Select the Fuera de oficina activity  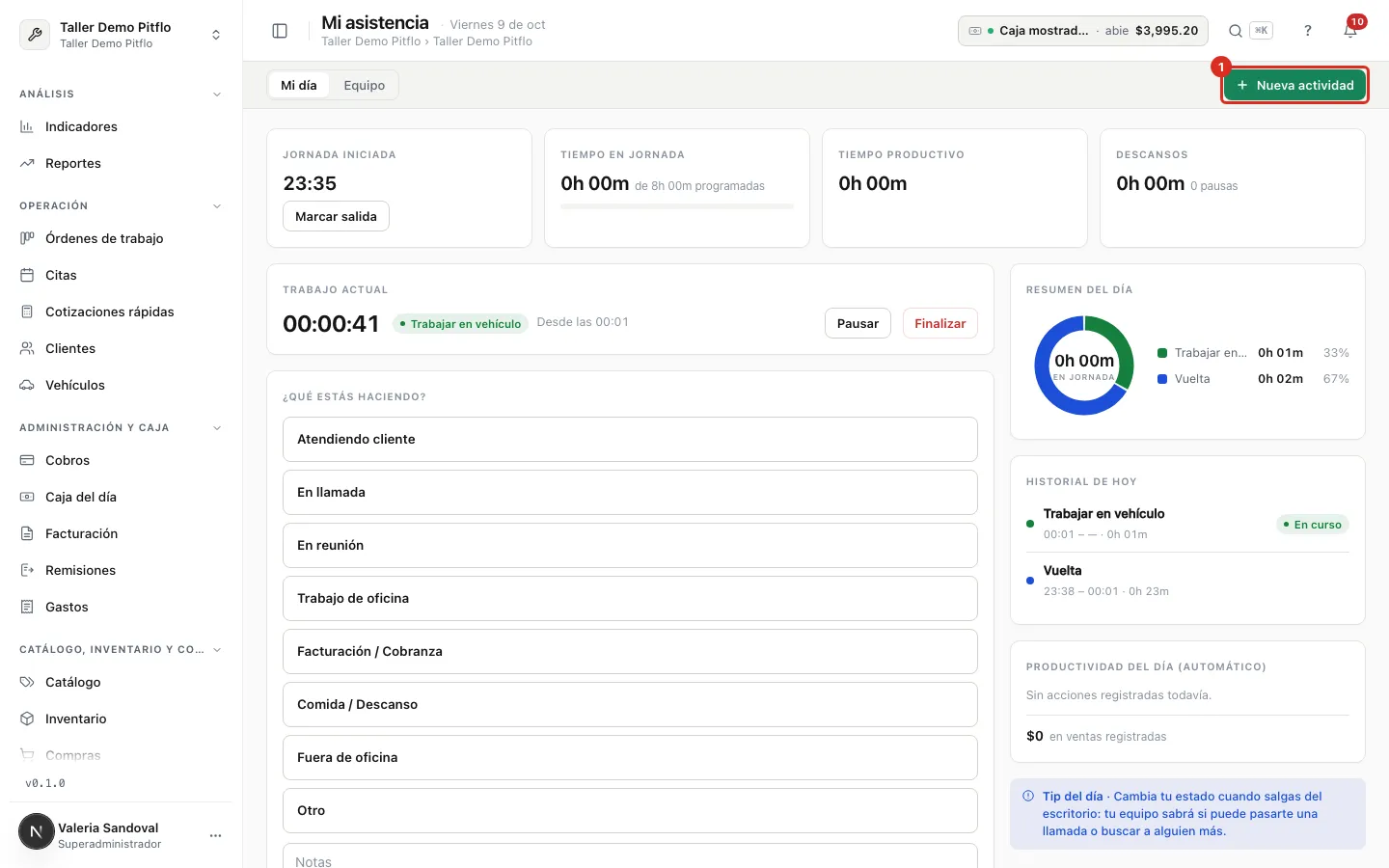pyautogui.click(x=630, y=757)
